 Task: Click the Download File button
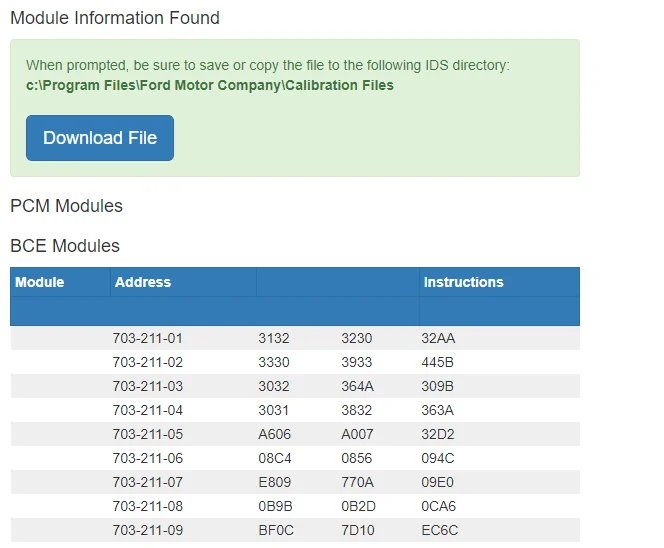point(100,138)
